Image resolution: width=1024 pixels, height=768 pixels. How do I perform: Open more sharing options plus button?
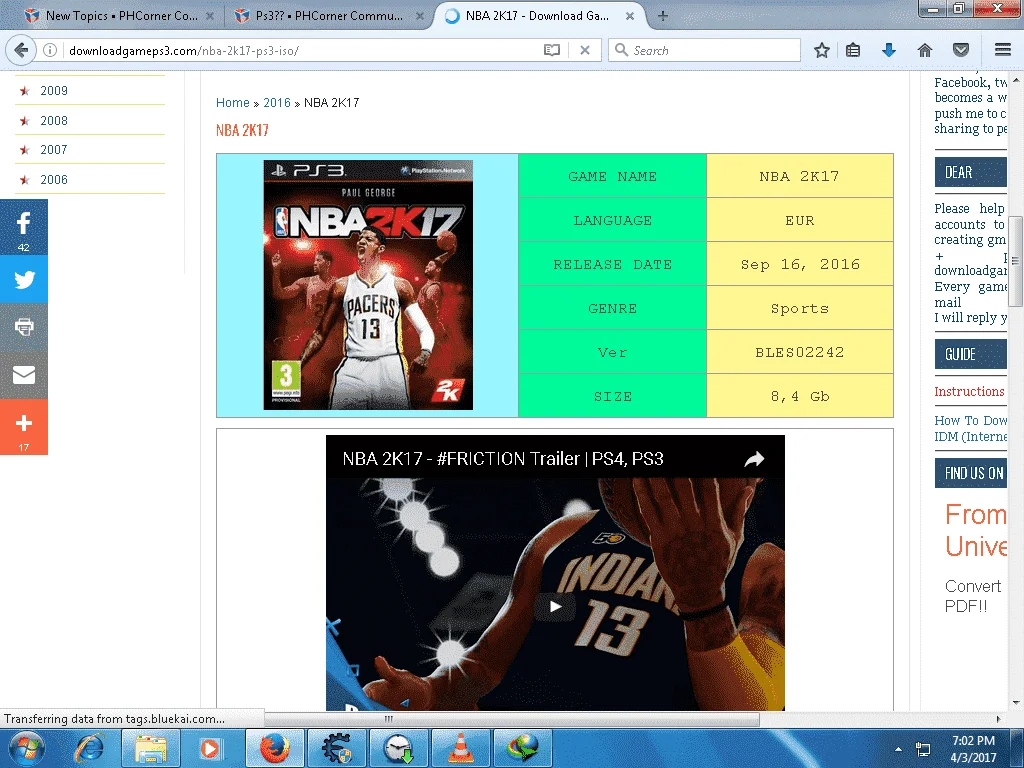(24, 427)
